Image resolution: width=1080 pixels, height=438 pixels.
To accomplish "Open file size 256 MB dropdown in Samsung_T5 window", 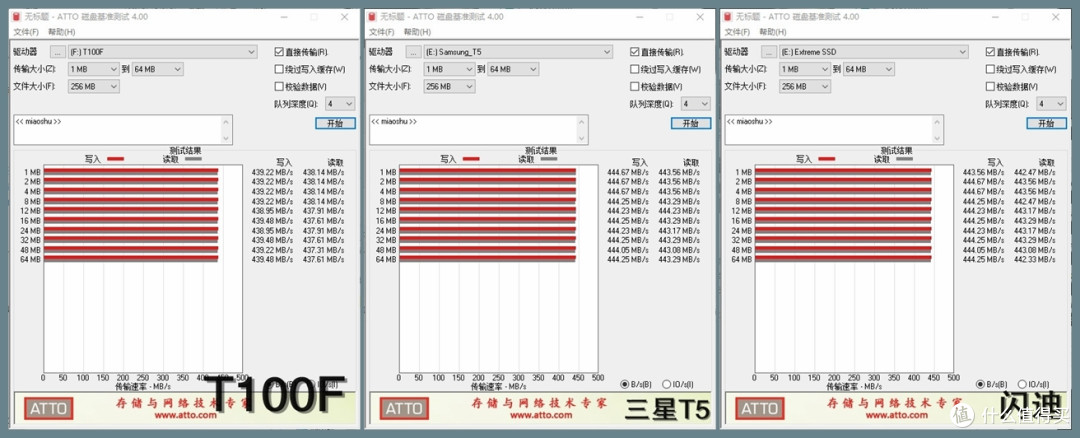I will click(449, 87).
